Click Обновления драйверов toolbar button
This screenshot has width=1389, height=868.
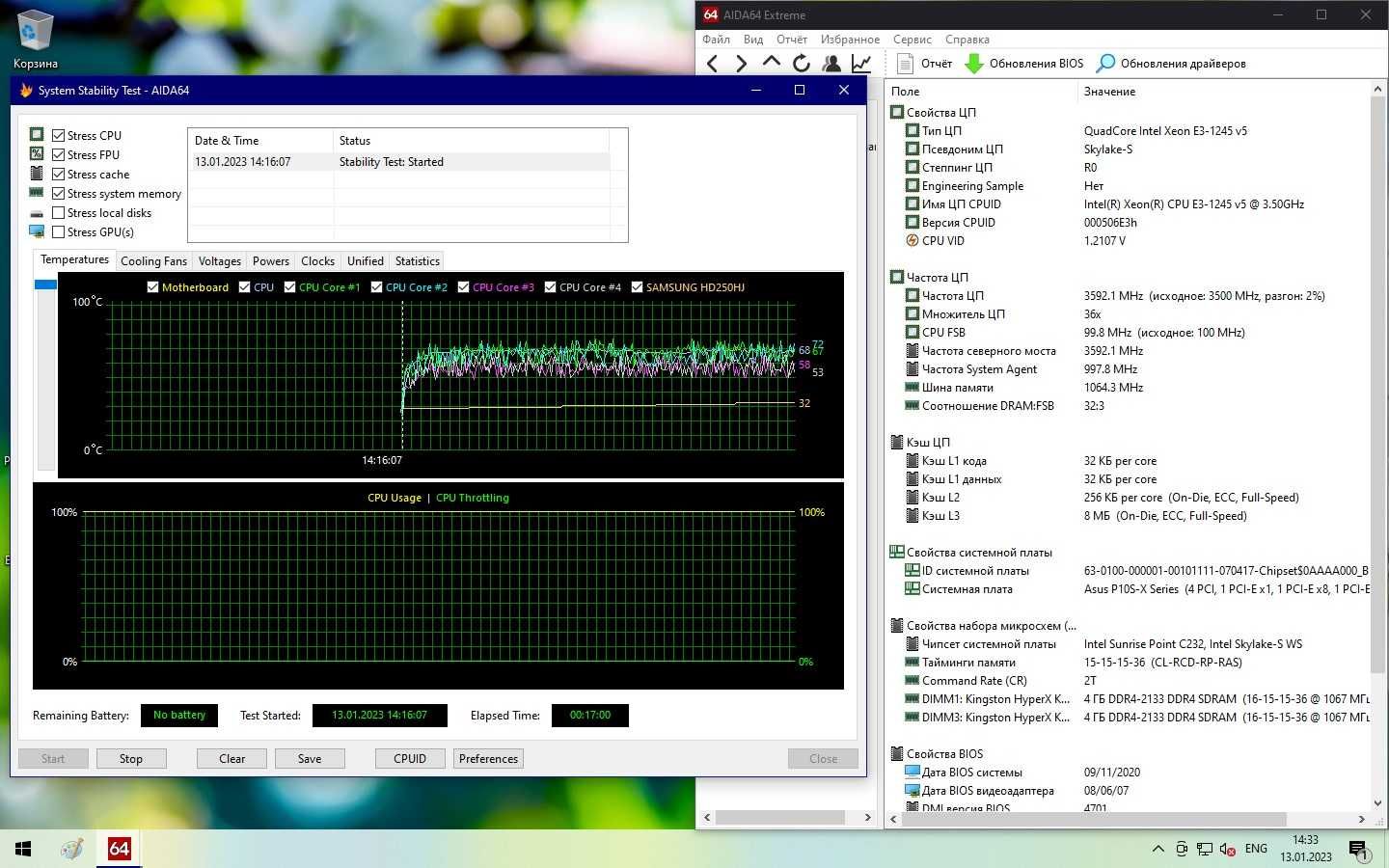pos(1172,64)
